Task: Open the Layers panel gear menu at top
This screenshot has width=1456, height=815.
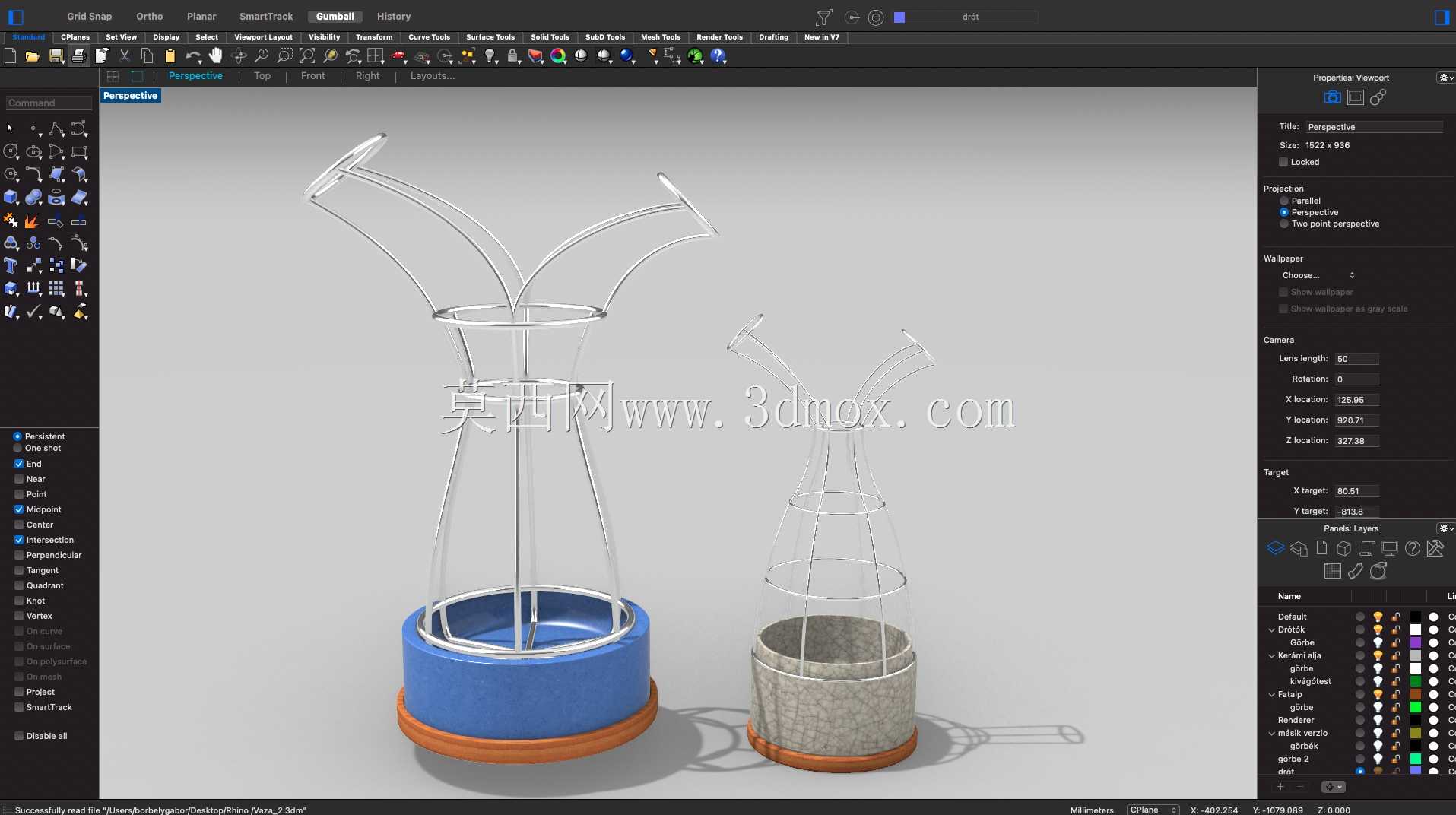Action: (1445, 528)
